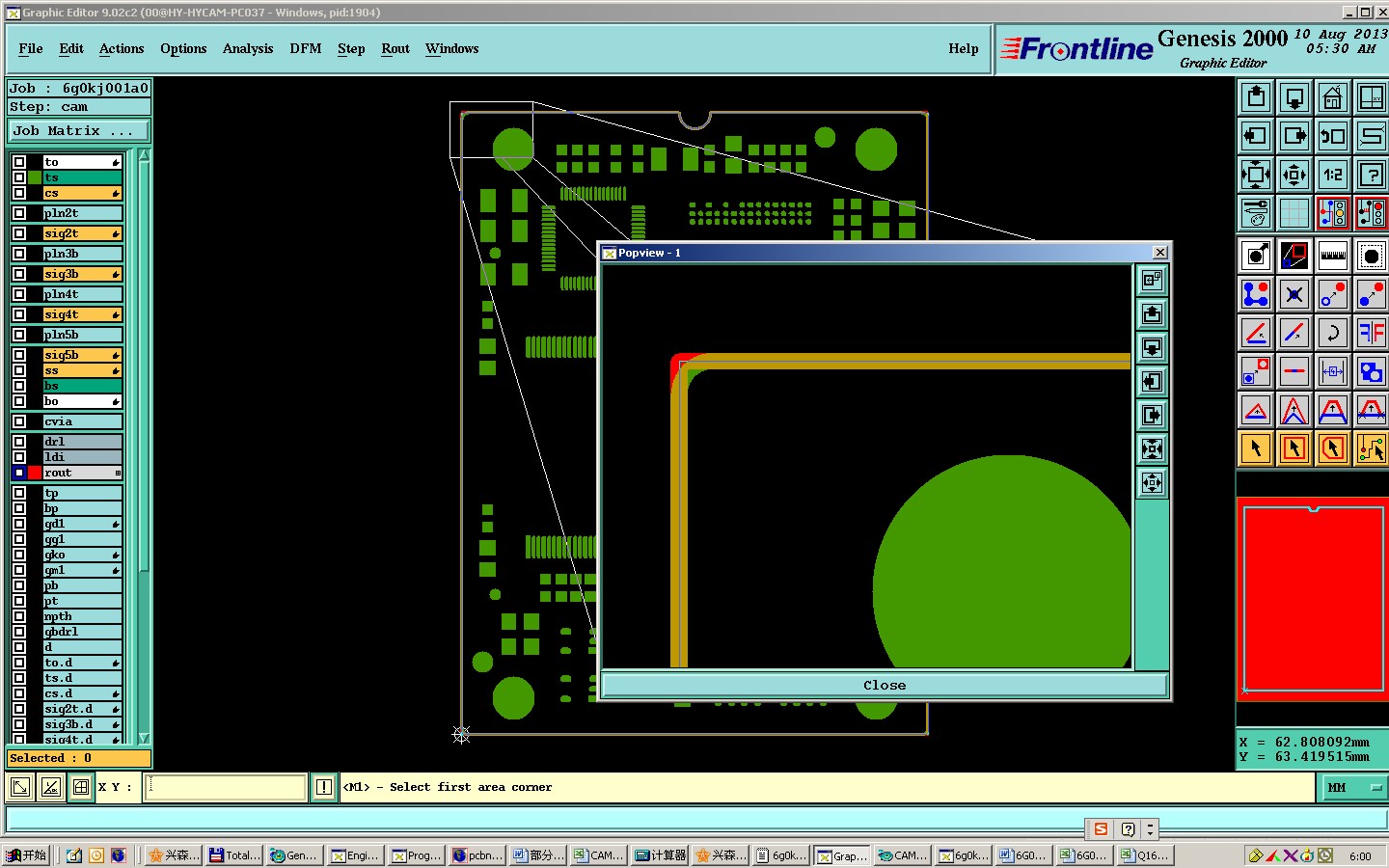Image resolution: width=1389 pixels, height=868 pixels.
Task: Click the mirror F flip tool icon
Action: click(1372, 333)
